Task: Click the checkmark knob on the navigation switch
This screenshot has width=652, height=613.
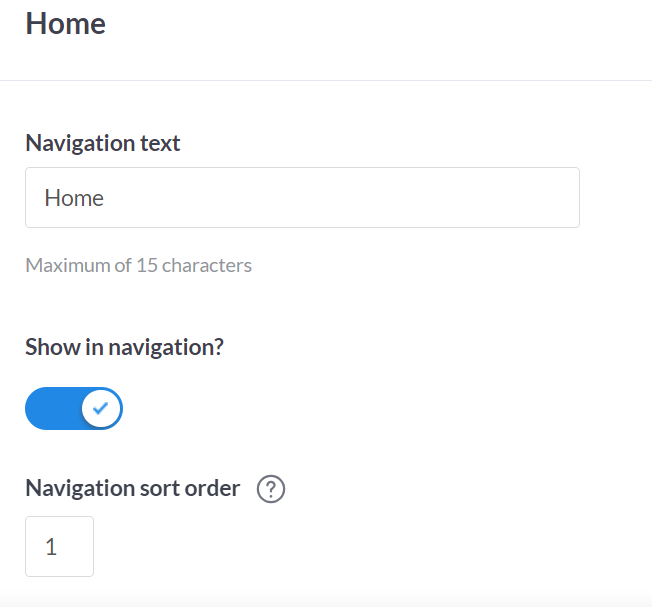Action: (101, 408)
